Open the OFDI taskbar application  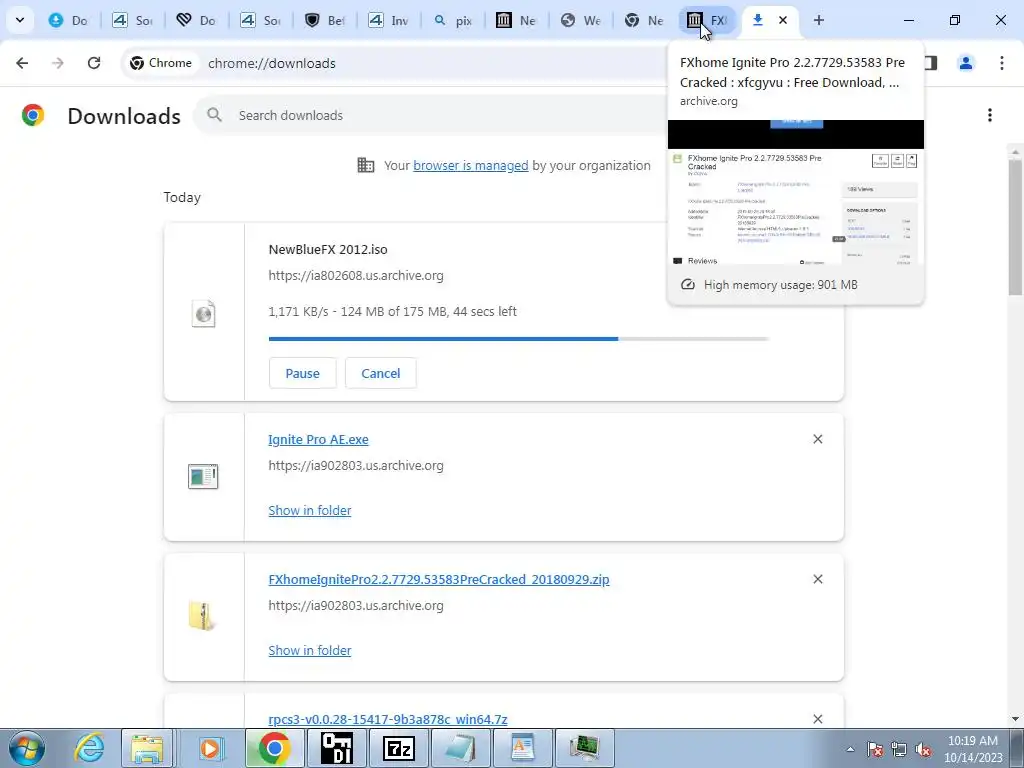[x=337, y=748]
